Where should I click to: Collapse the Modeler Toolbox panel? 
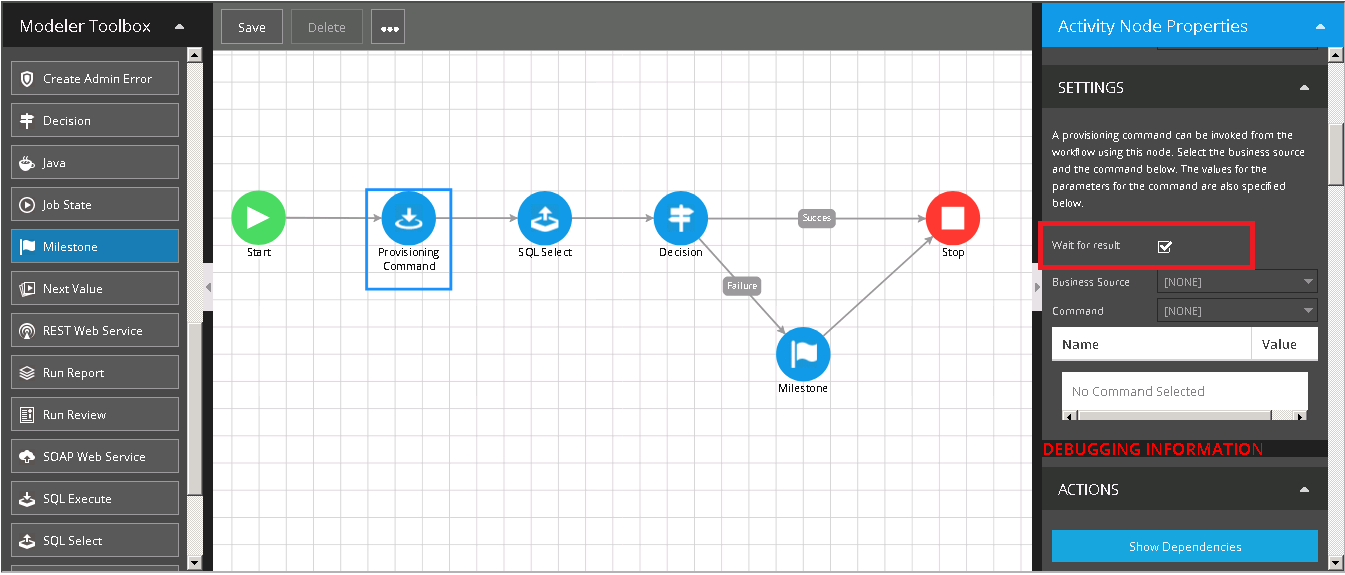coord(179,27)
